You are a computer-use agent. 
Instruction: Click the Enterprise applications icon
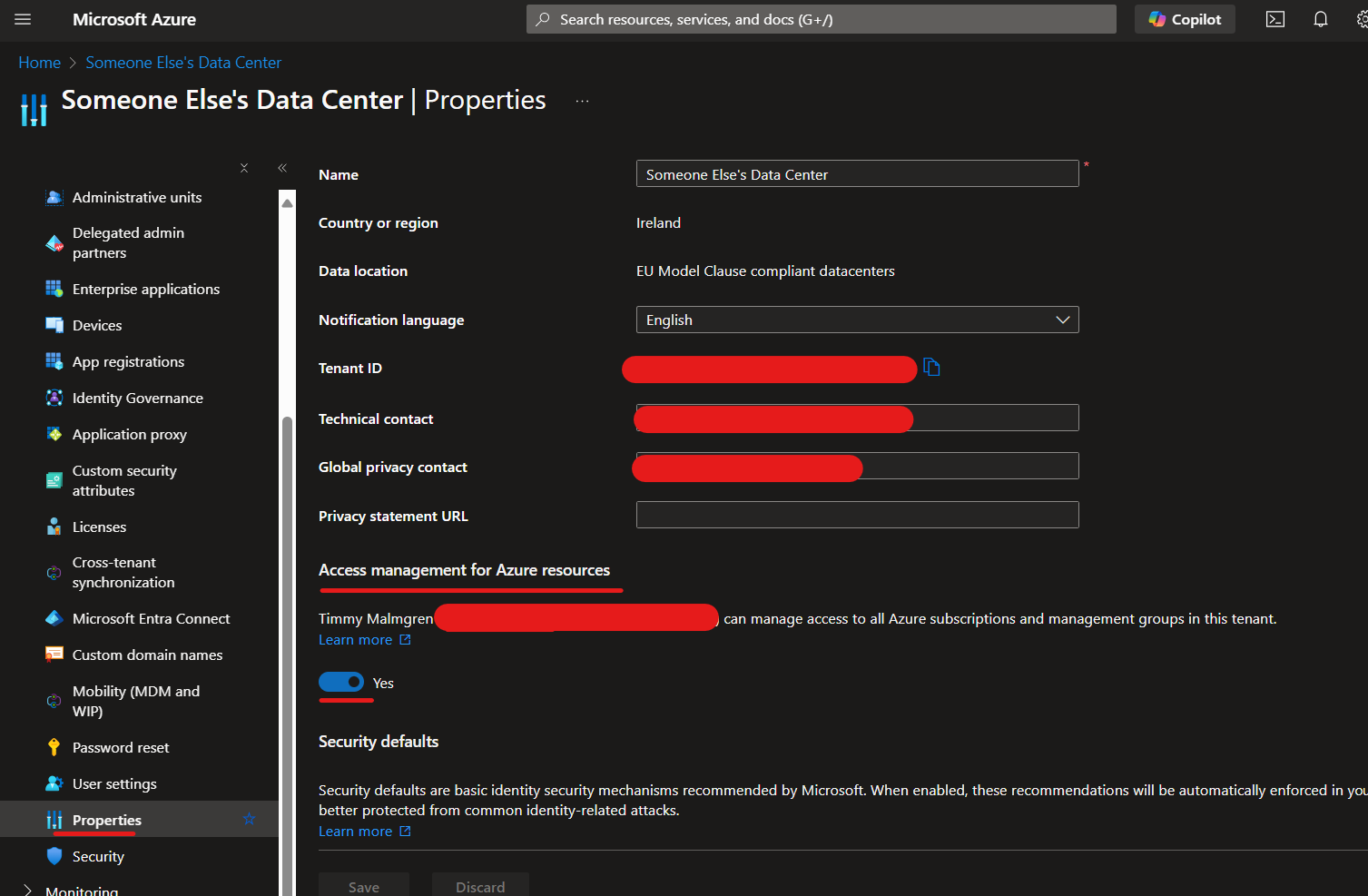(x=54, y=289)
